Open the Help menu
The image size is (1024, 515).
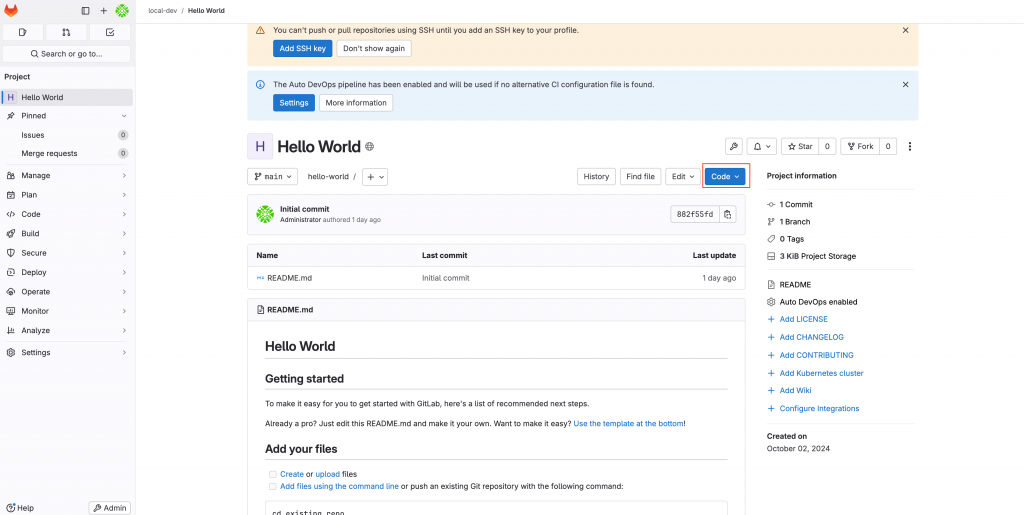coord(20,508)
